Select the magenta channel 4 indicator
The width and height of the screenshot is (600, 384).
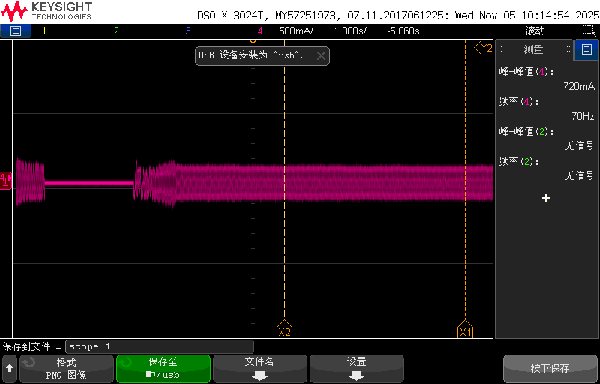260,31
